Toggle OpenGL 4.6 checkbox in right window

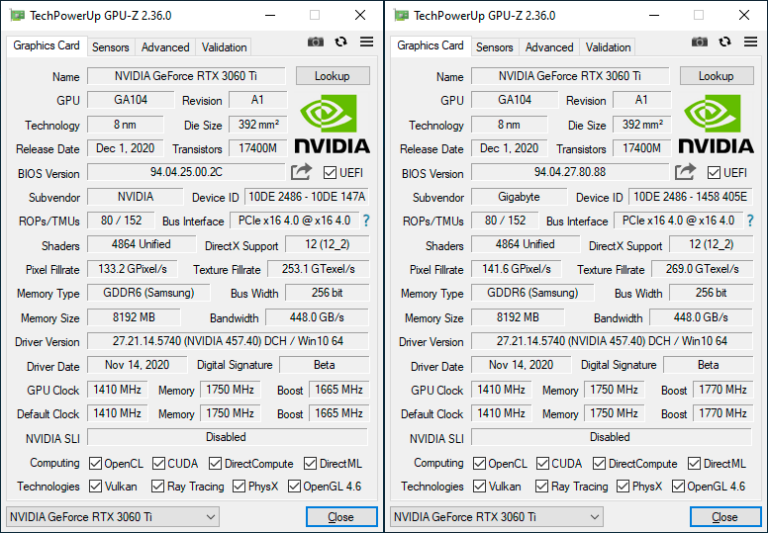[678, 486]
